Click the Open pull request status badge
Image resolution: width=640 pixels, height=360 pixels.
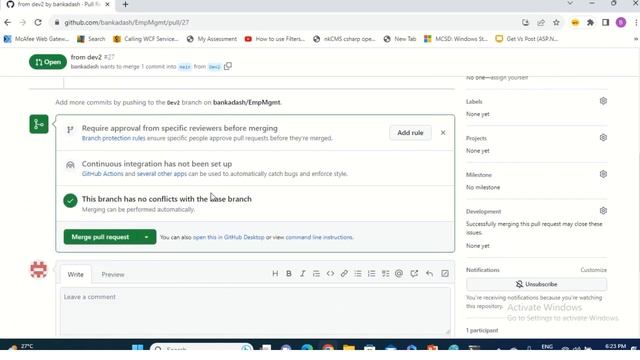tap(48, 62)
